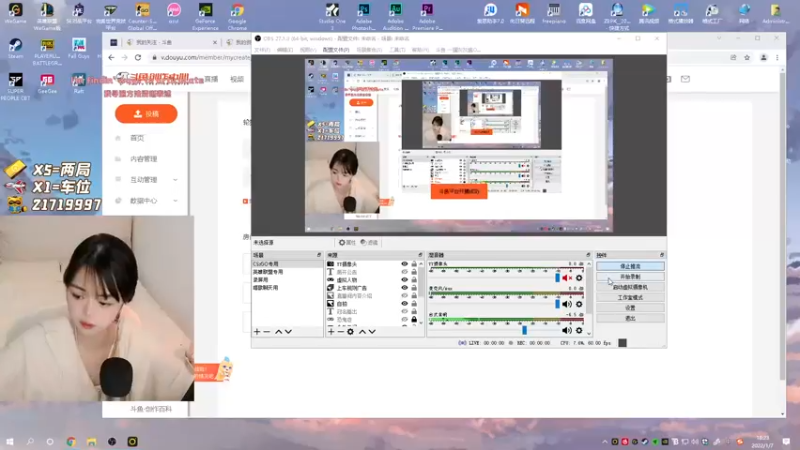Open Steam desktop shortcut

[15, 48]
